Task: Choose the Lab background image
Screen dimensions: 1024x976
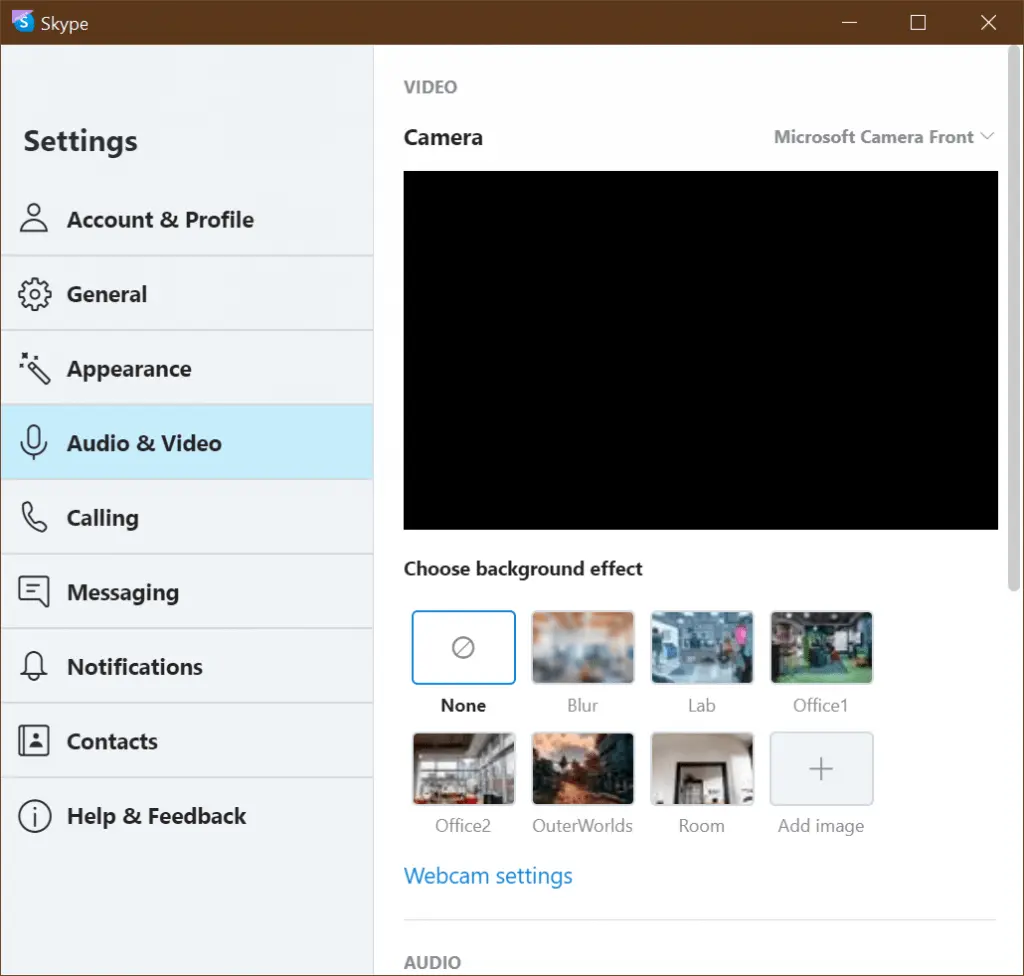Action: (x=701, y=648)
